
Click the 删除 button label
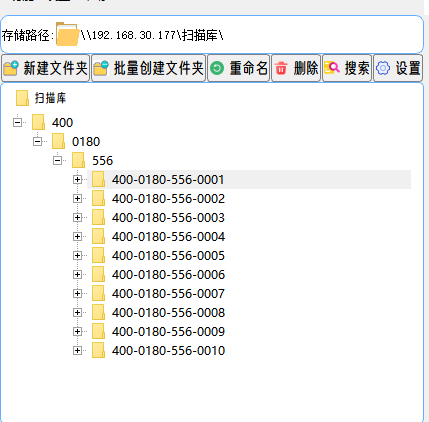click(306, 68)
